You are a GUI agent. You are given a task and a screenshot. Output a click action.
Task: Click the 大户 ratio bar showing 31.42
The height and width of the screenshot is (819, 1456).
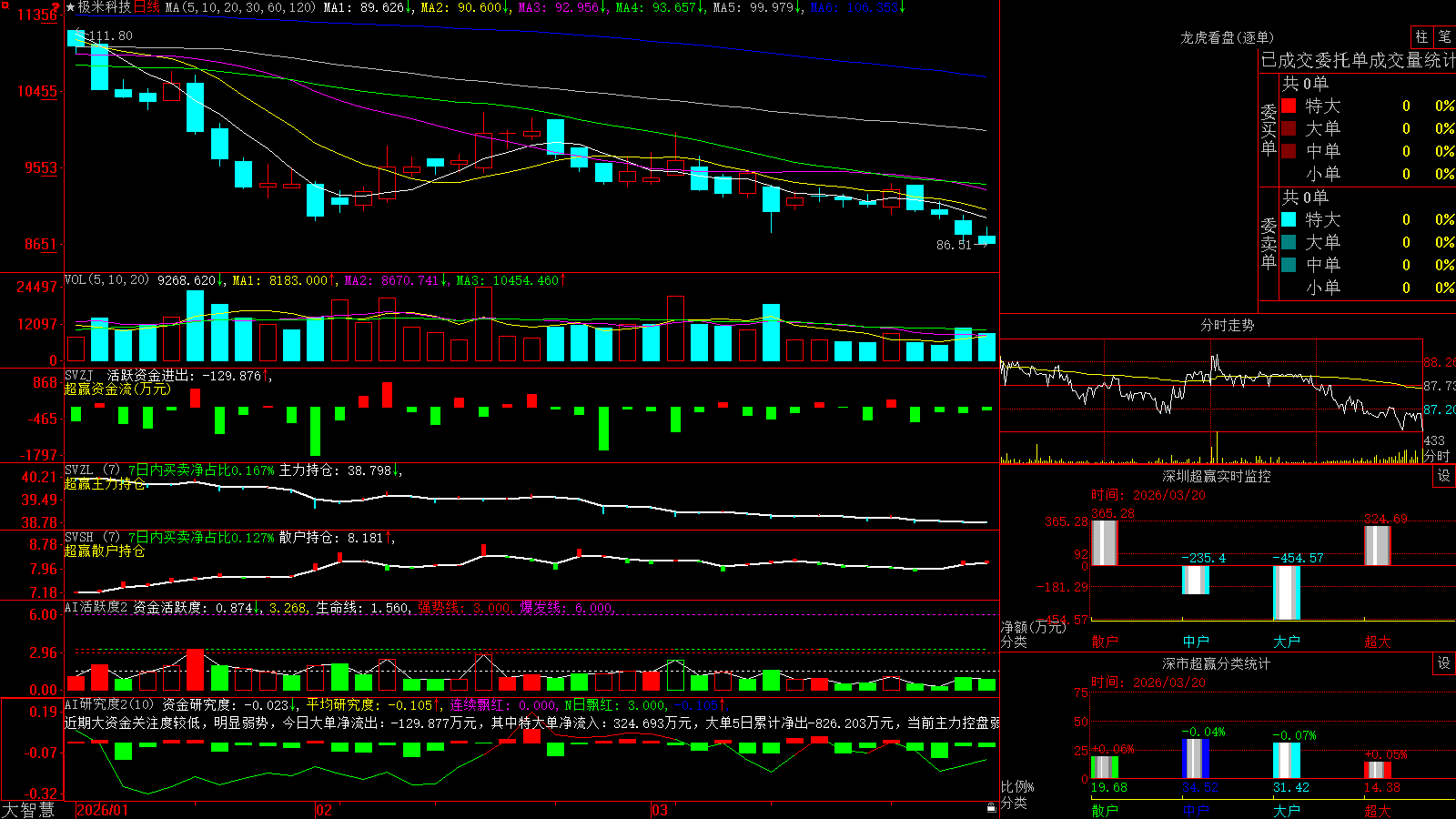coord(1286,761)
